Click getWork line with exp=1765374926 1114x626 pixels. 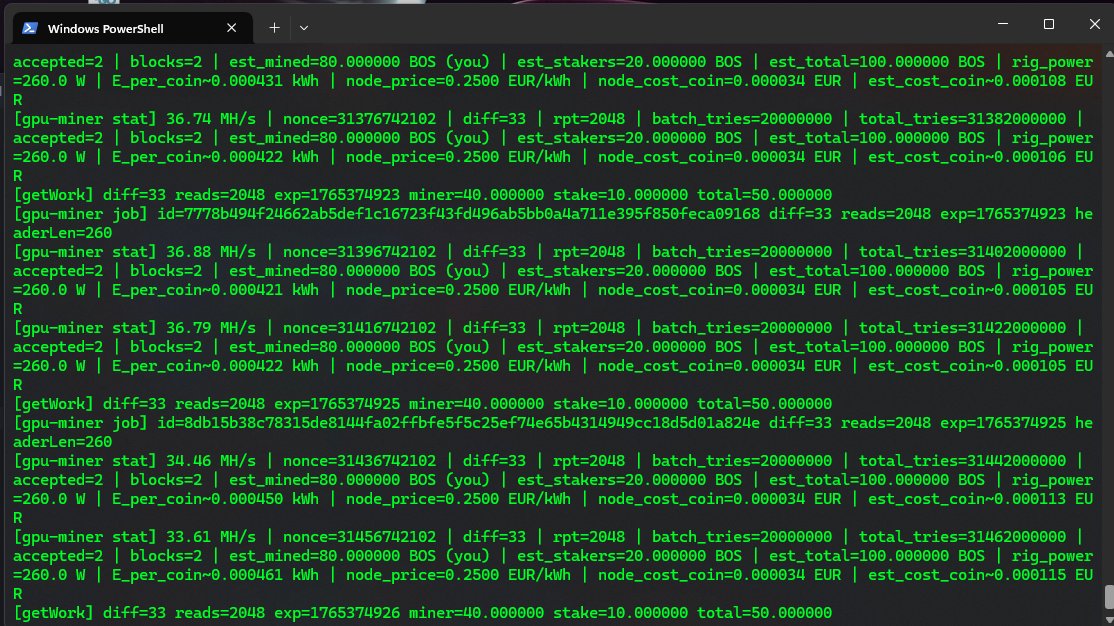(x=423, y=612)
